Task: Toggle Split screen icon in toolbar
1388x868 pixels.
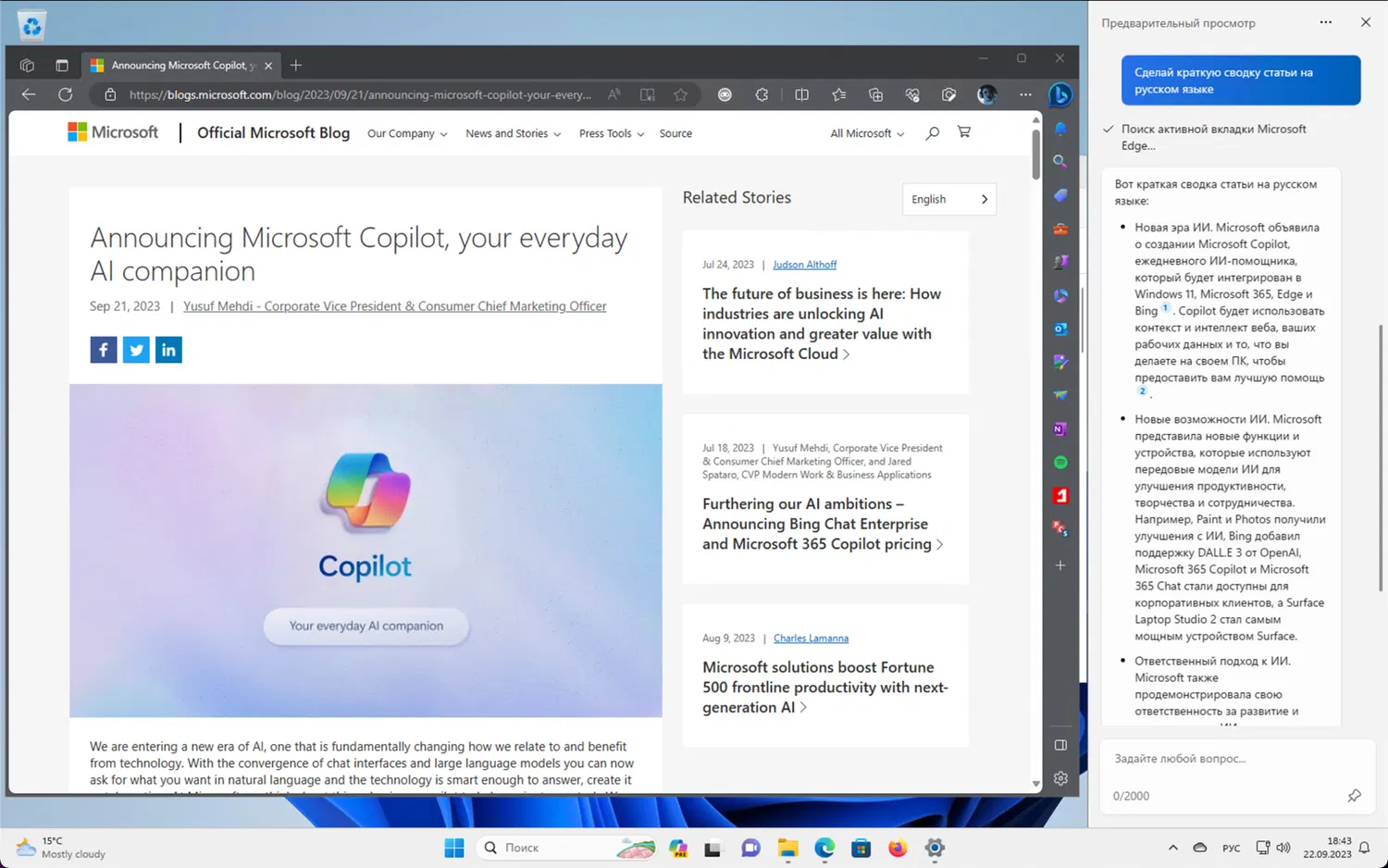Action: pos(801,94)
